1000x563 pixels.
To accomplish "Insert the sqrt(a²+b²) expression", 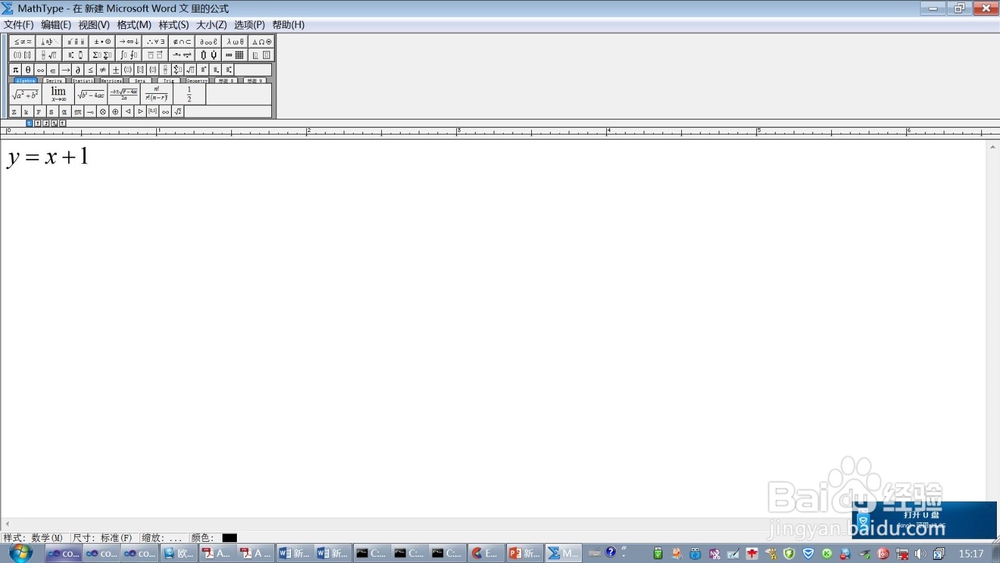I will pyautogui.click(x=26, y=94).
